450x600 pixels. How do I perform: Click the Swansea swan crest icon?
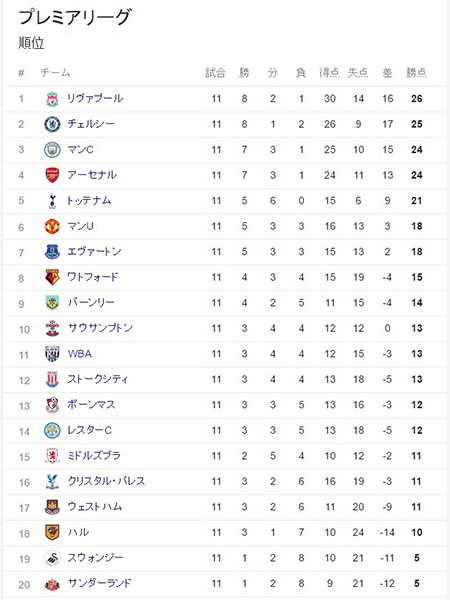click(52, 558)
